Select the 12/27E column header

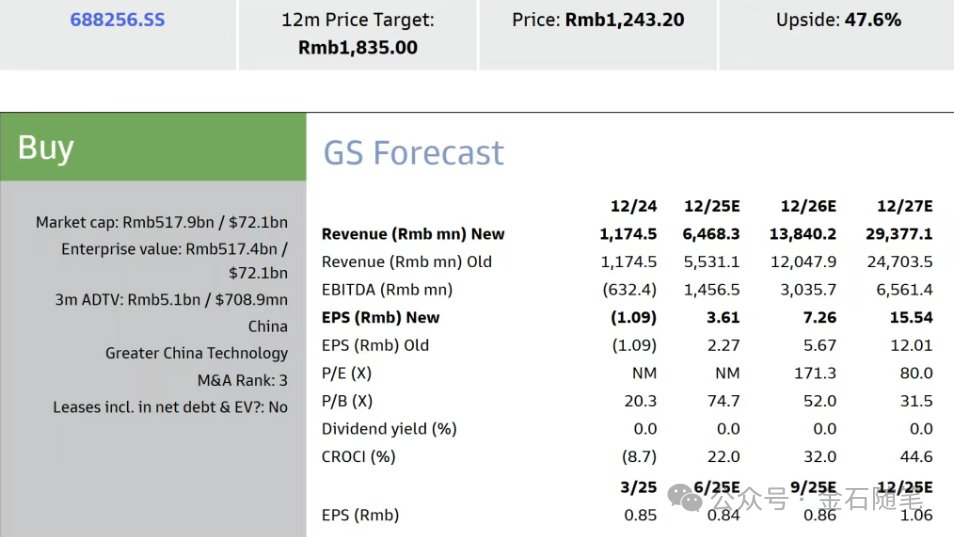(x=904, y=206)
